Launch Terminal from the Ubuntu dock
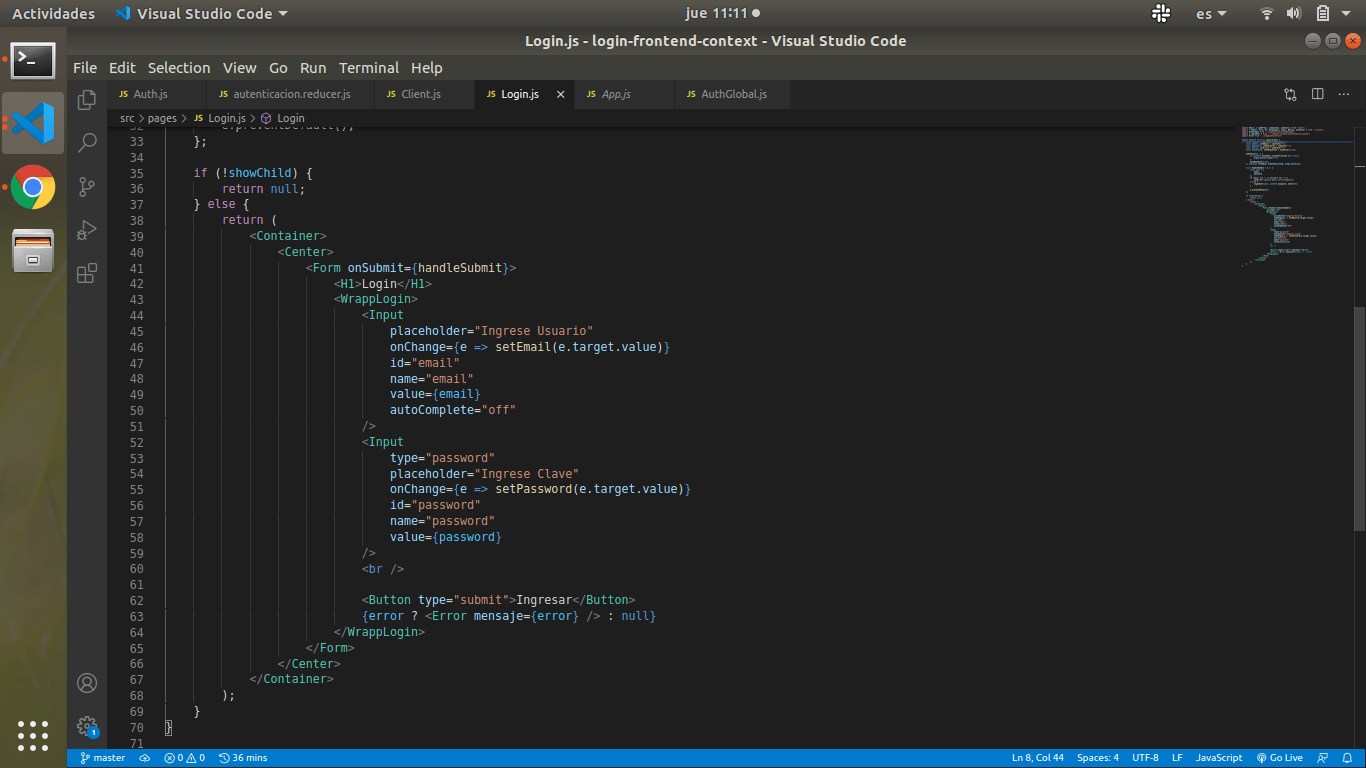1366x768 pixels. coord(33,60)
